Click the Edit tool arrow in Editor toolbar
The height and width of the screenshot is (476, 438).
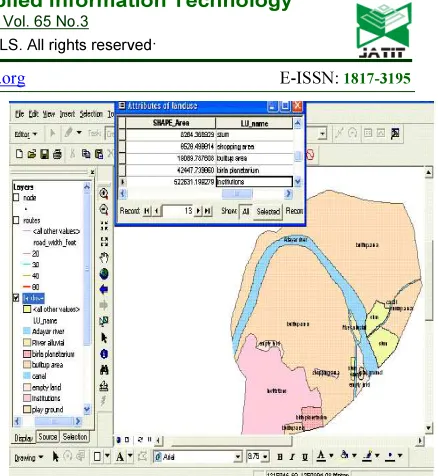(53, 133)
